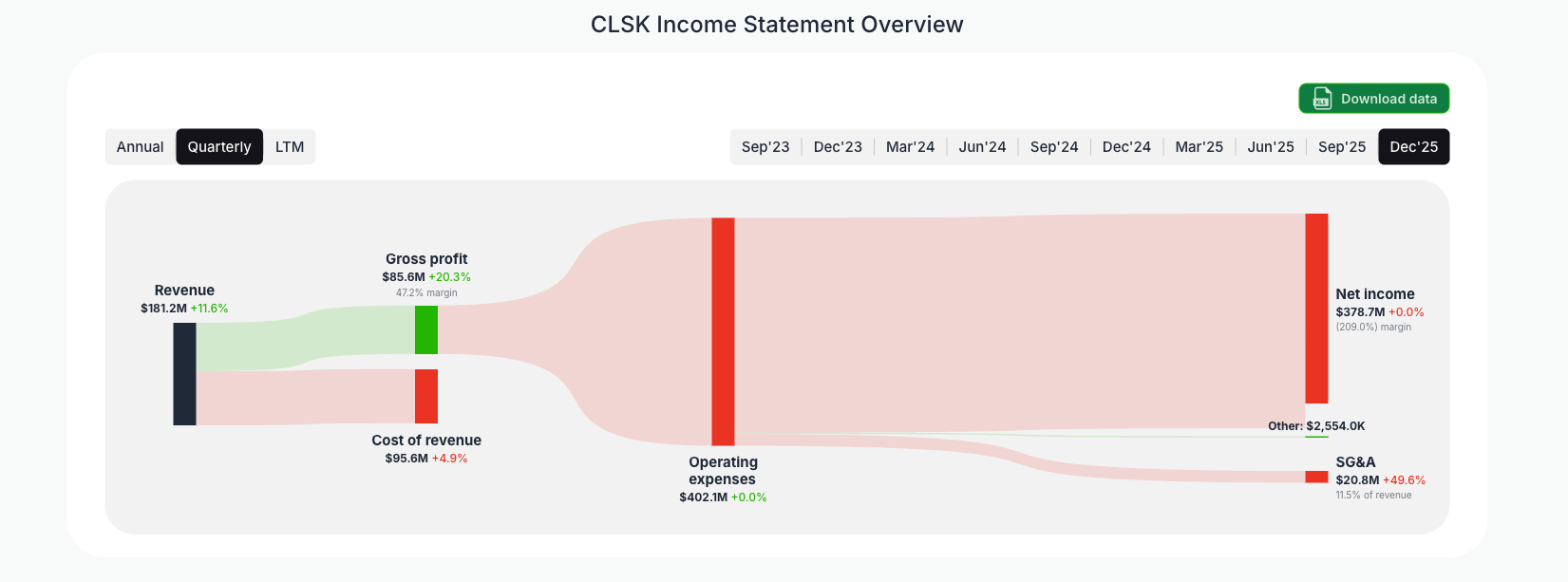Click the red Net income bar
Viewport: 1568px width, 582px height.
[x=1317, y=309]
